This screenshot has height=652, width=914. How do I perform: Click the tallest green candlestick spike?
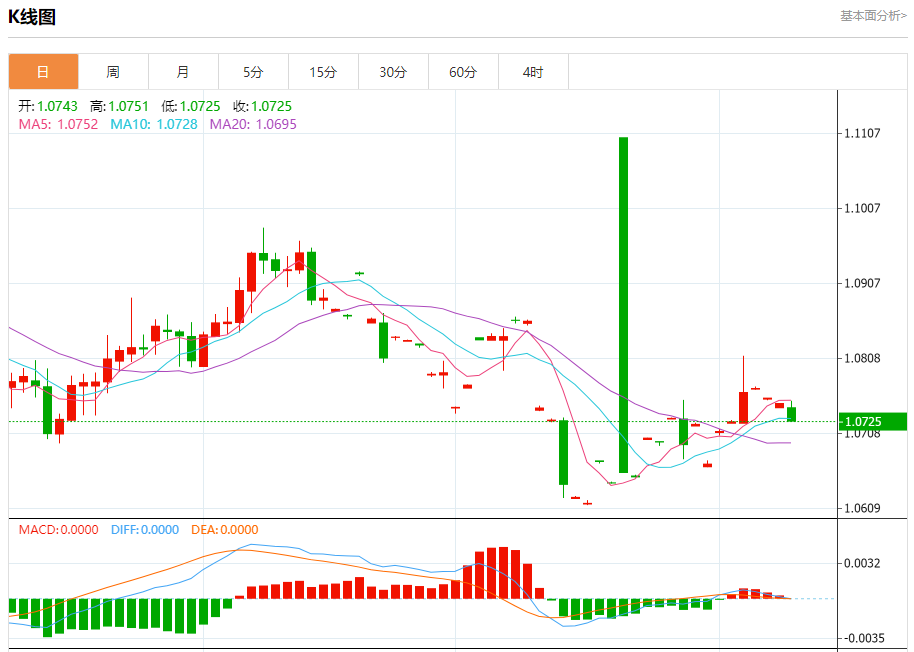[623, 305]
